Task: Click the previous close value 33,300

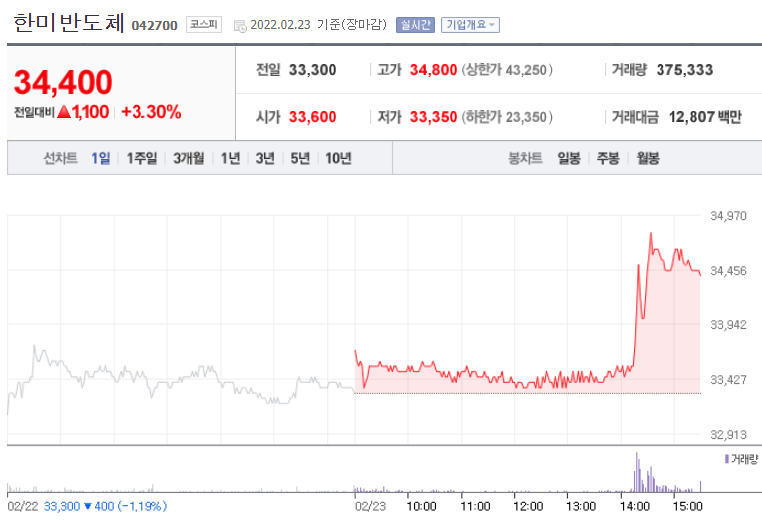Action: coord(312,70)
